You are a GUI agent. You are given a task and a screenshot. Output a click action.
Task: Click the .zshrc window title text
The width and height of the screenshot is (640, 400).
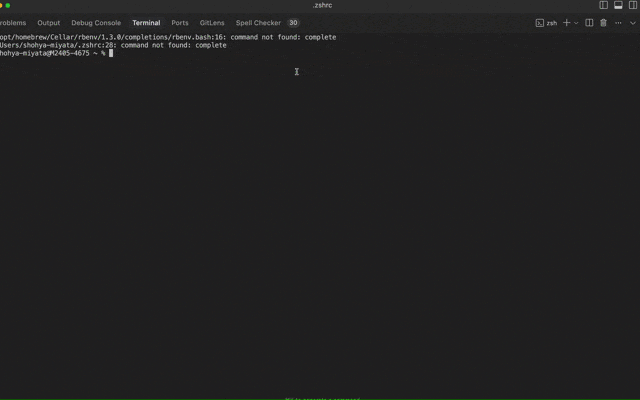(x=322, y=5)
